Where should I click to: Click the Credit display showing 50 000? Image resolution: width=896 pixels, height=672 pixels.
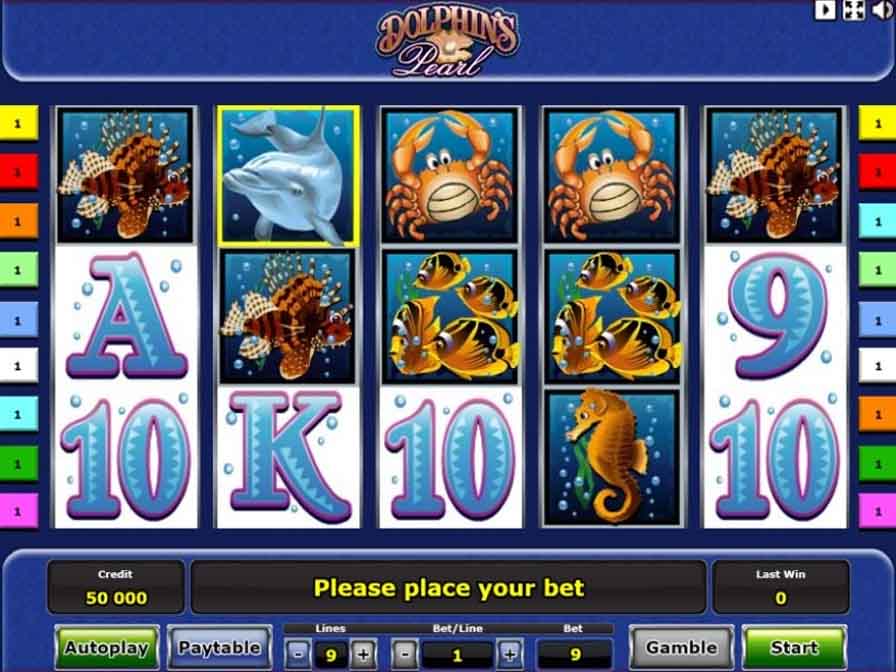[x=116, y=587]
